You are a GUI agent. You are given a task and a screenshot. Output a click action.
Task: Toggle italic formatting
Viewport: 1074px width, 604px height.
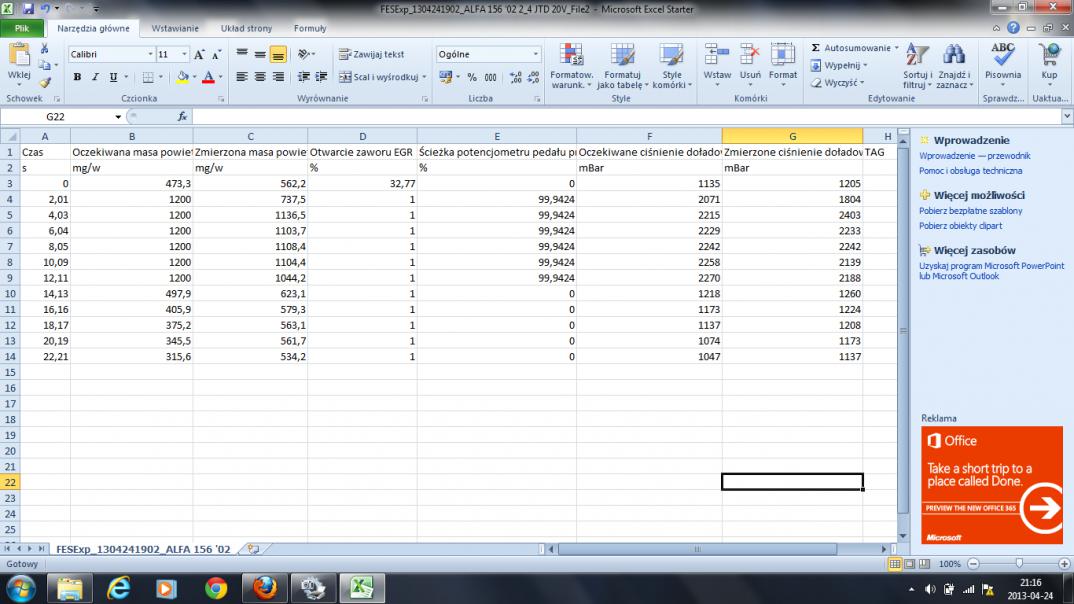click(95, 77)
